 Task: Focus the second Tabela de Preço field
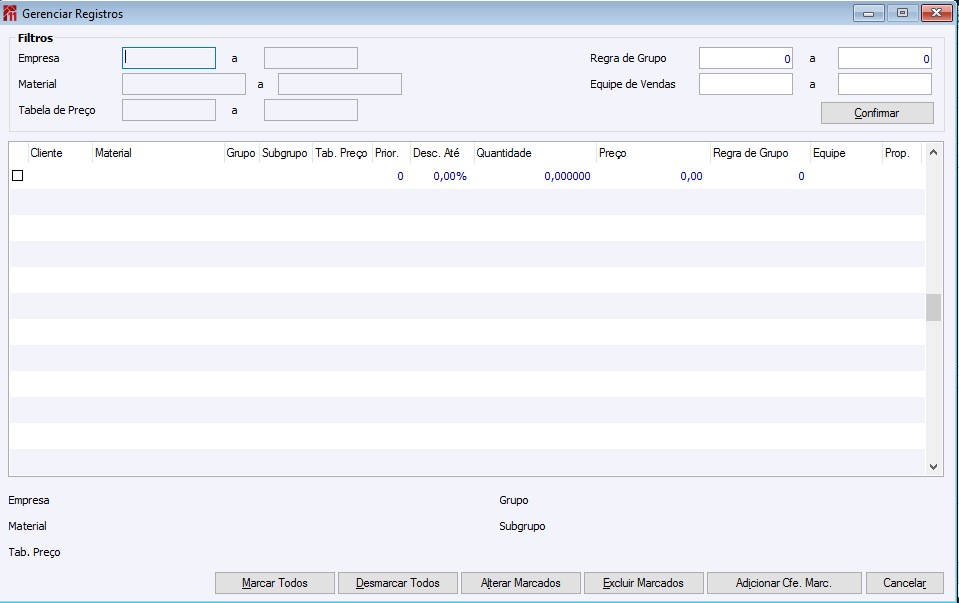[x=311, y=110]
